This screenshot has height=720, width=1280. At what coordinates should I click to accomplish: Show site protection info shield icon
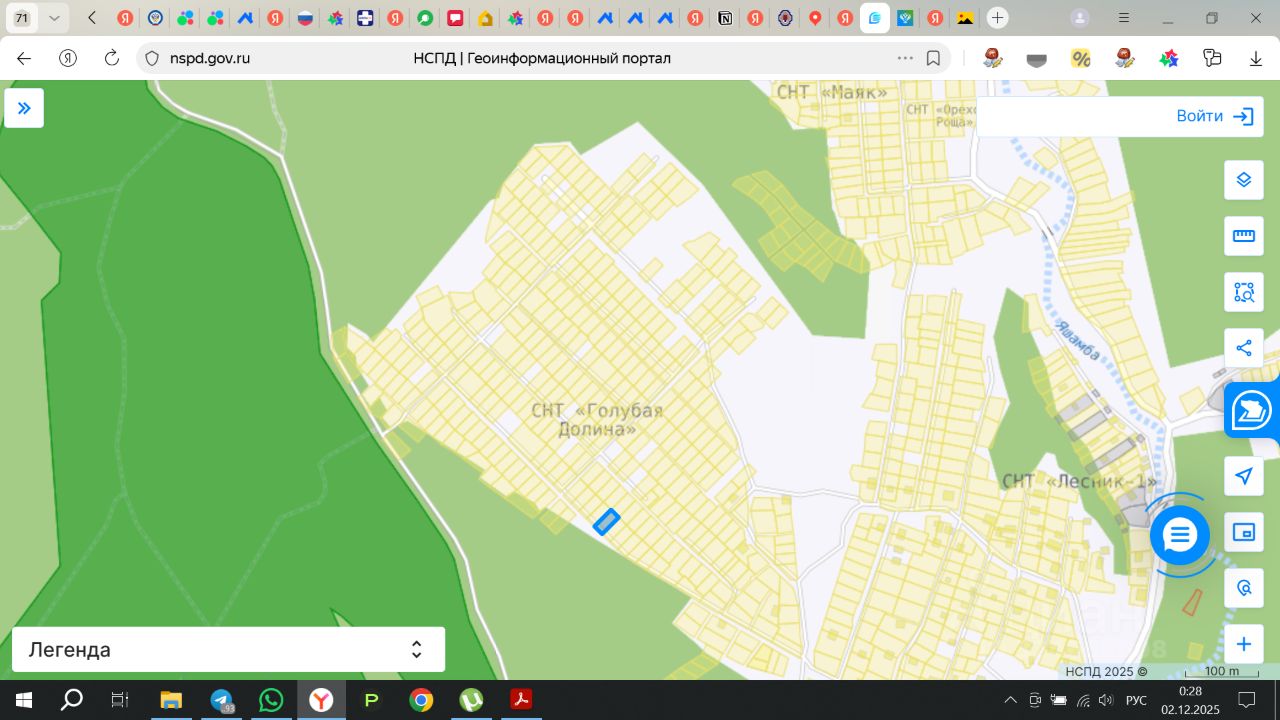pyautogui.click(x=152, y=58)
